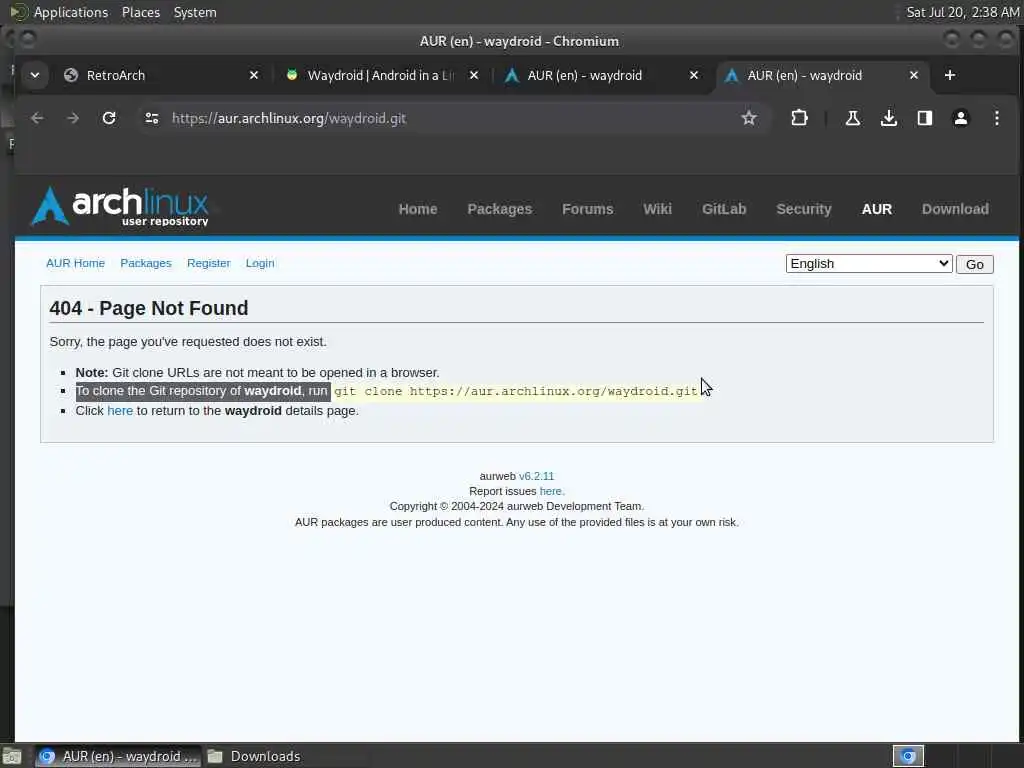
Task: Open the Chromium three-dot menu
Action: (x=997, y=118)
